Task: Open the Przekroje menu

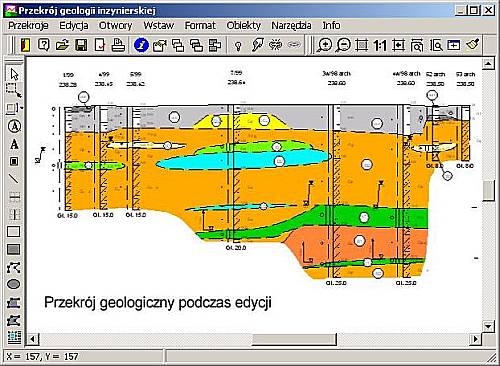Action: tap(28, 25)
